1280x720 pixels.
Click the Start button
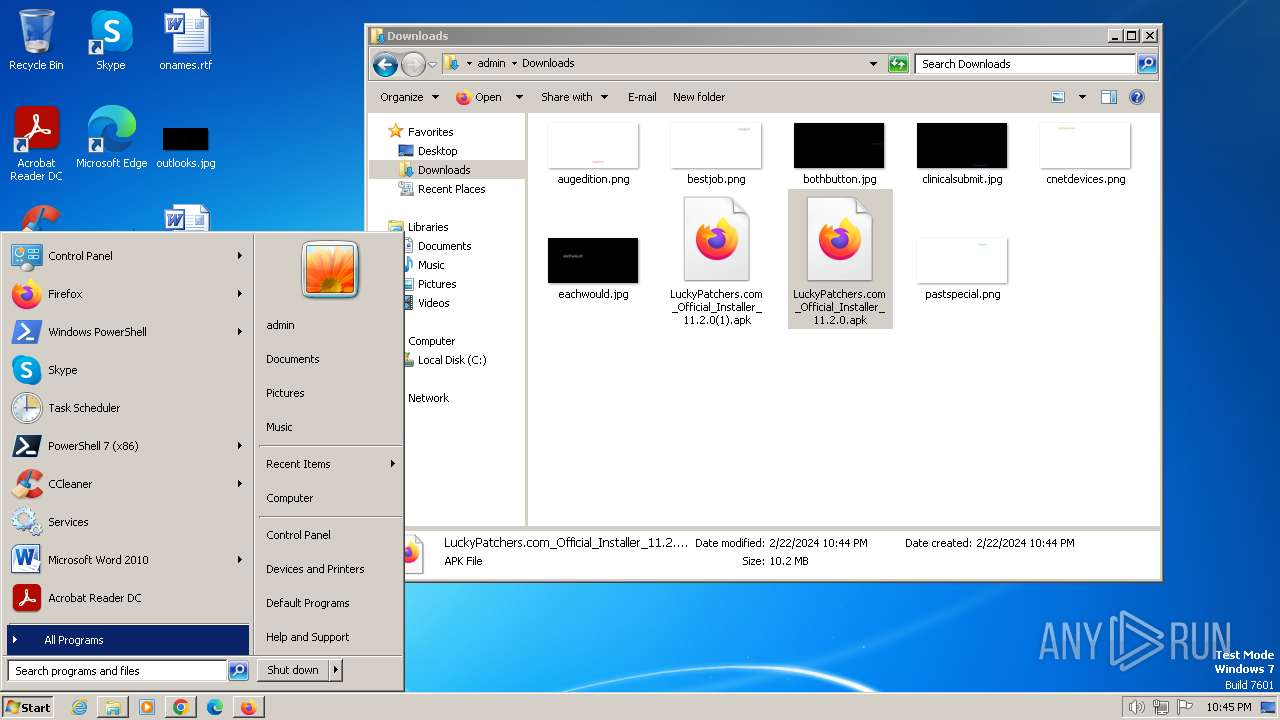coord(28,707)
